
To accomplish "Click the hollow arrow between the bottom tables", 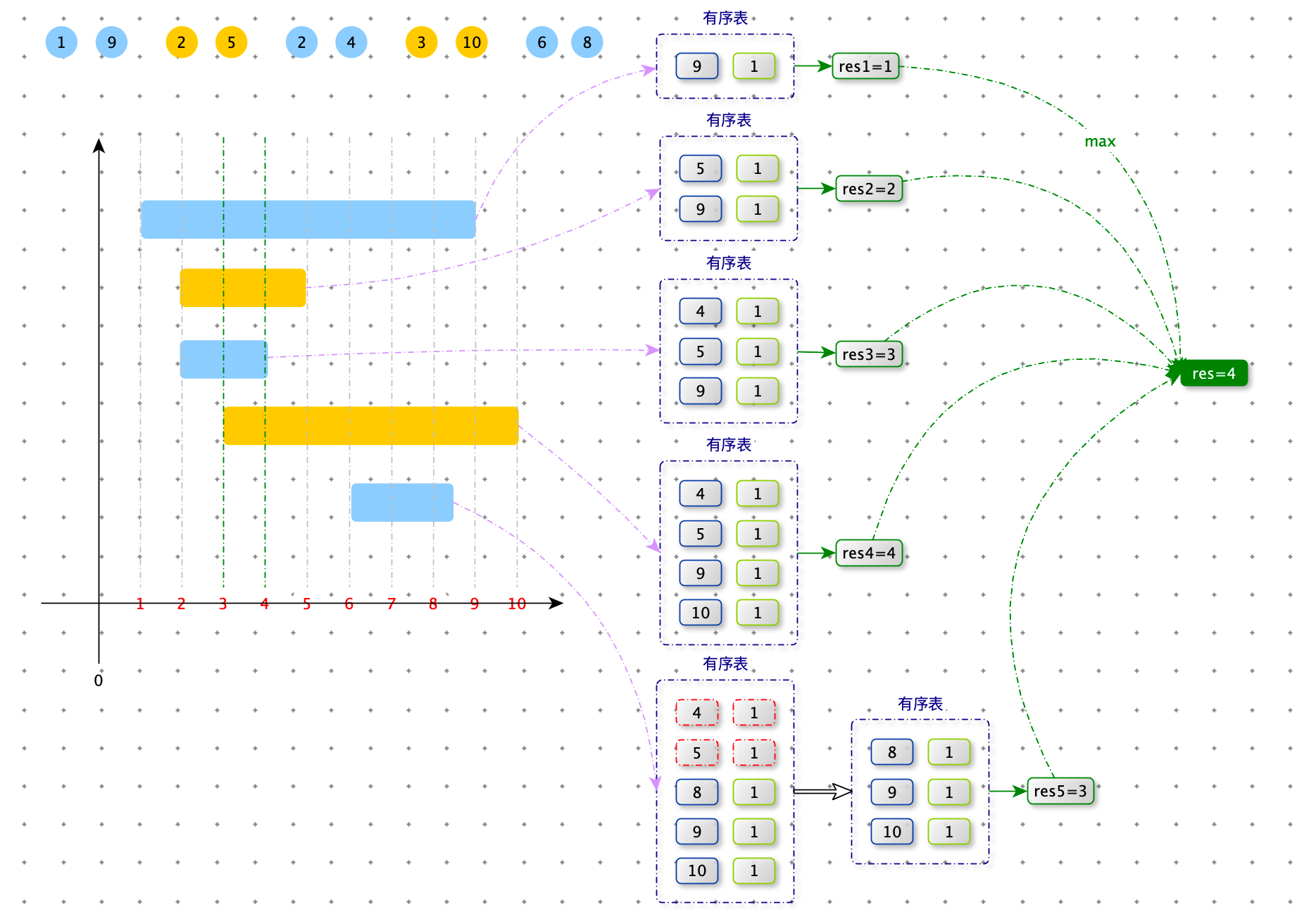I will pyautogui.click(x=823, y=791).
